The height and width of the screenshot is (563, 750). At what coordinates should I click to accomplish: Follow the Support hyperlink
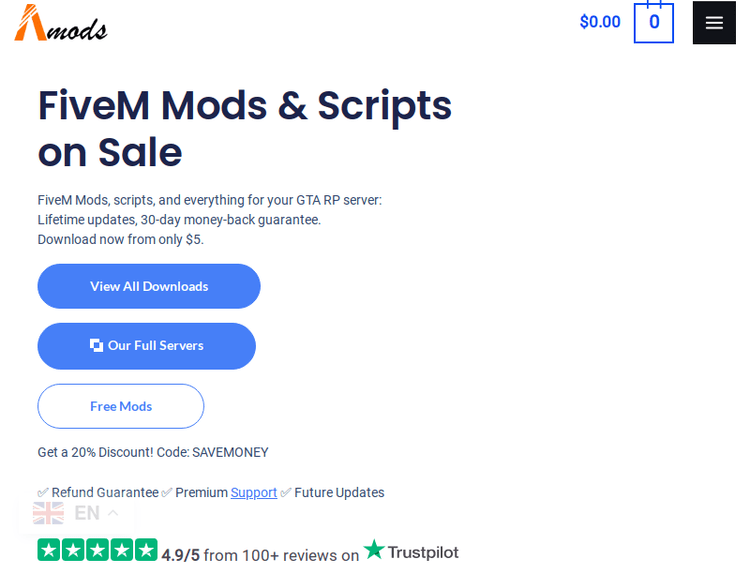pyautogui.click(x=254, y=493)
